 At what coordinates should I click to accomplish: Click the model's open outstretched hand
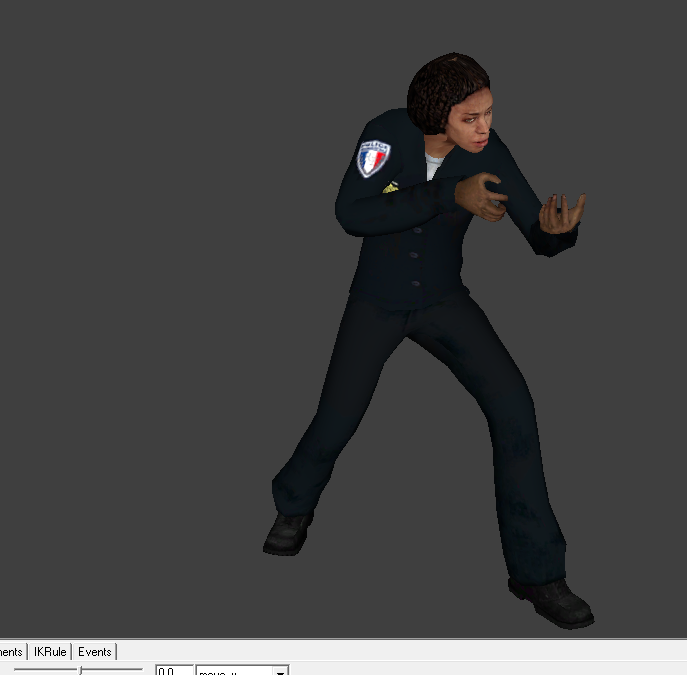(560, 213)
